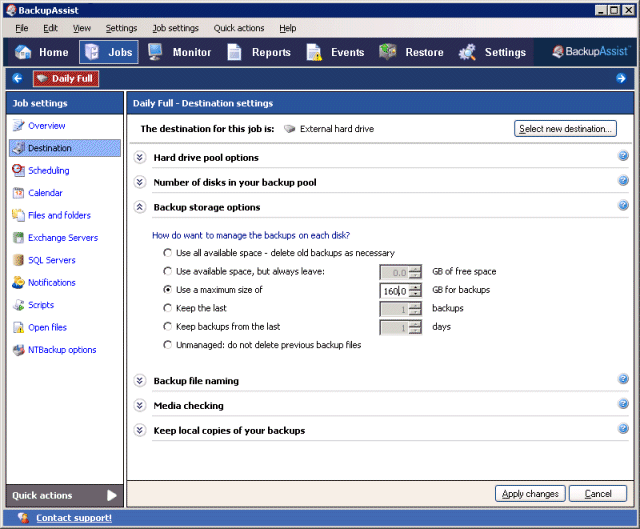The height and width of the screenshot is (529, 640).
Task: Click the Exchange Servers icon
Action: click(x=18, y=238)
